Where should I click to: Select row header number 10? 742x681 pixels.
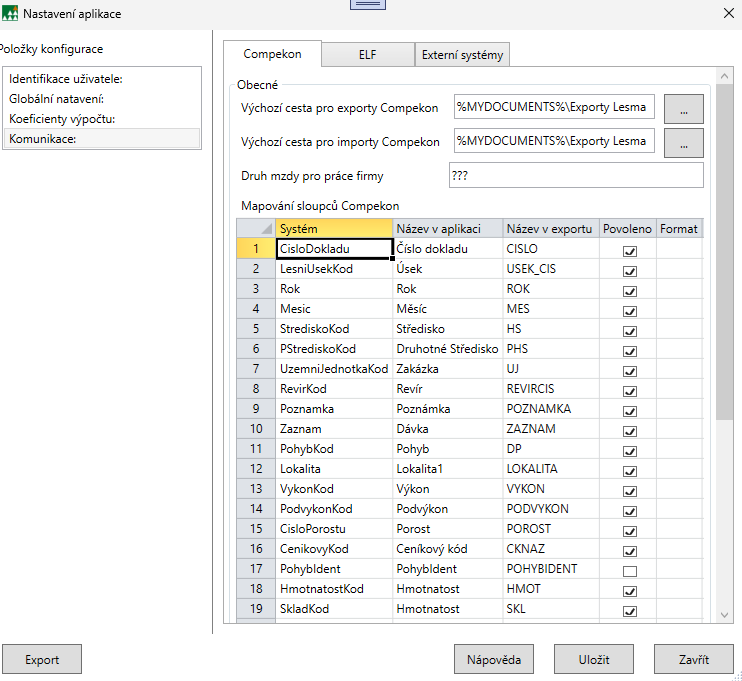(x=256, y=429)
